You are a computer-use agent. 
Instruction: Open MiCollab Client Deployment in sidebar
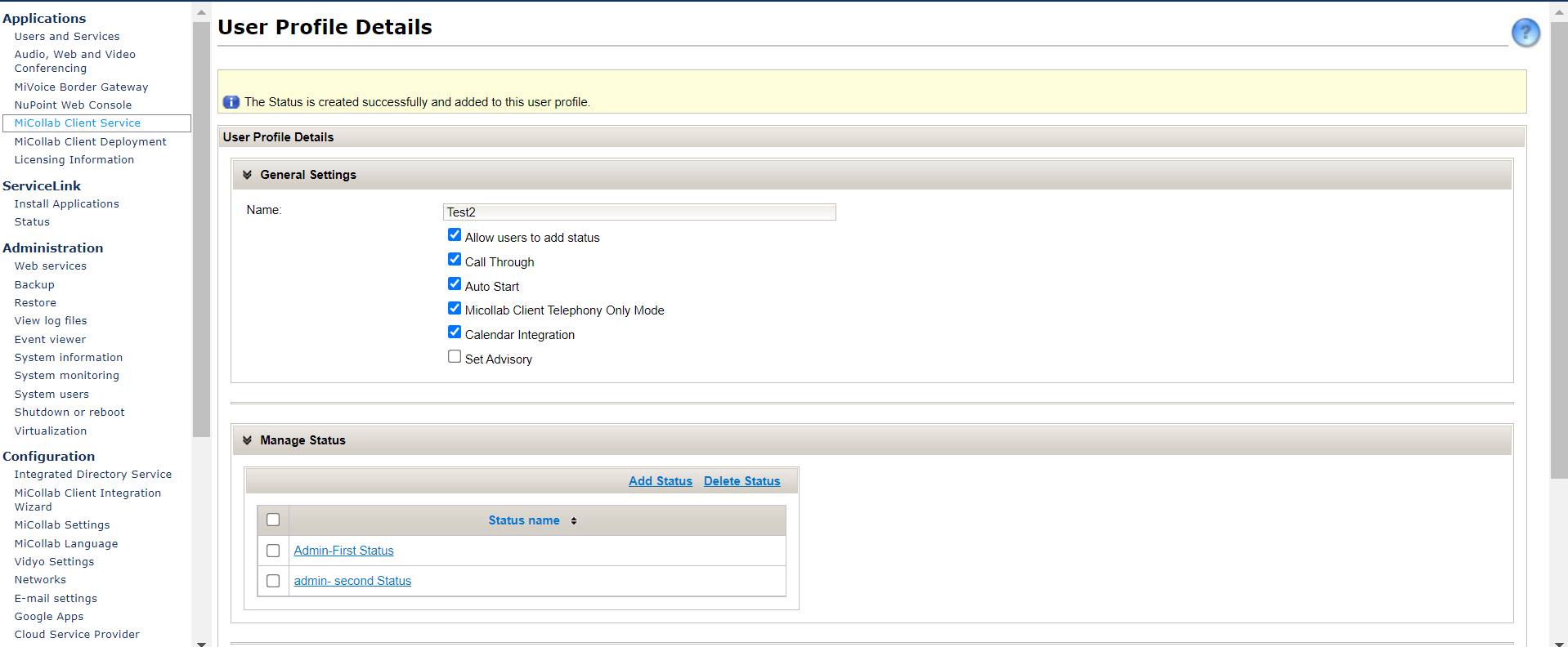tap(90, 141)
